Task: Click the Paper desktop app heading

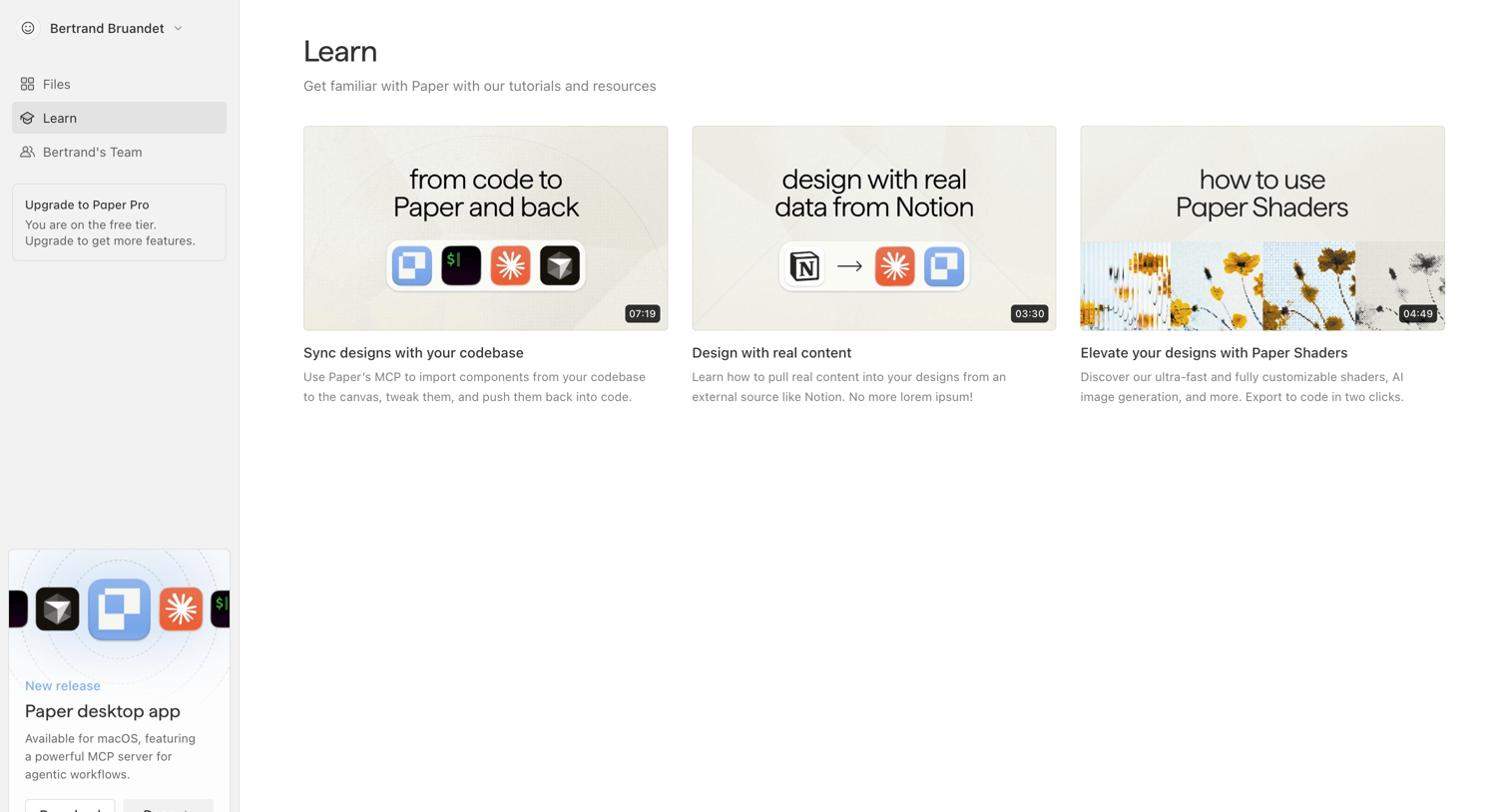Action: coord(103,711)
